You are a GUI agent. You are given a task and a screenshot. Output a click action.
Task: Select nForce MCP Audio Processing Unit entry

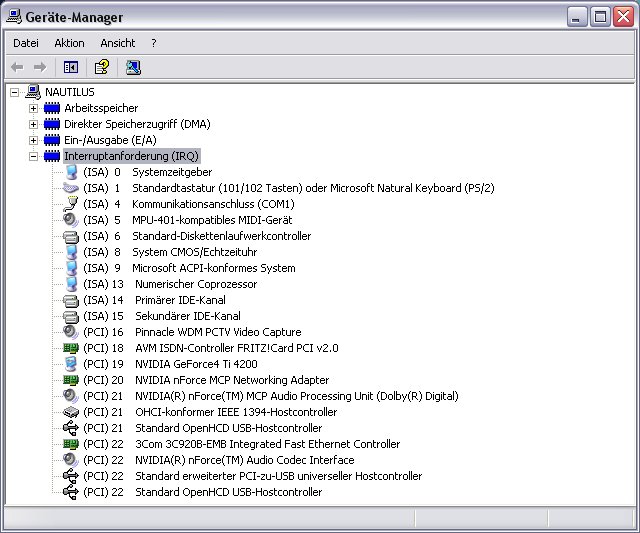click(271, 396)
